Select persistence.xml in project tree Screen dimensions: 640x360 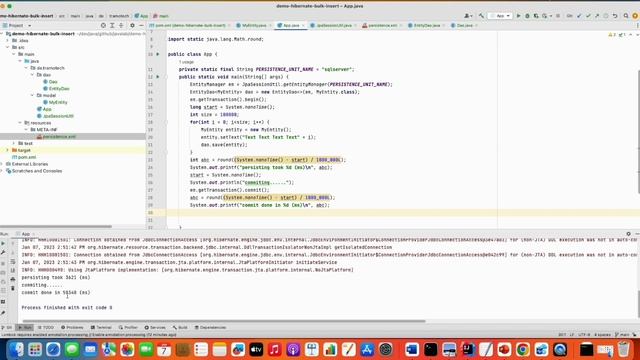coord(56,137)
